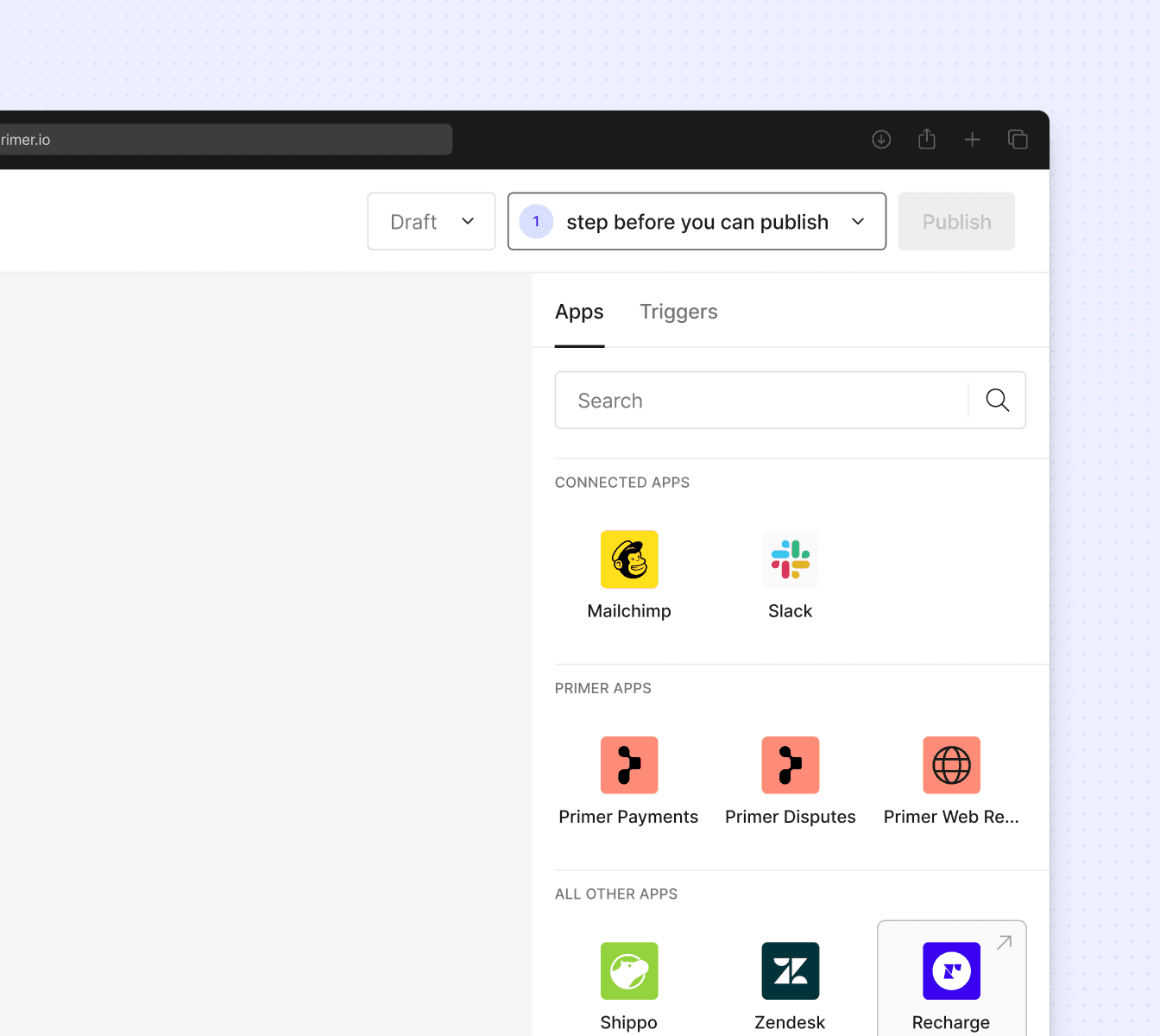1160x1036 pixels.
Task: Choose the Primer Disputes app icon
Action: [x=791, y=765]
